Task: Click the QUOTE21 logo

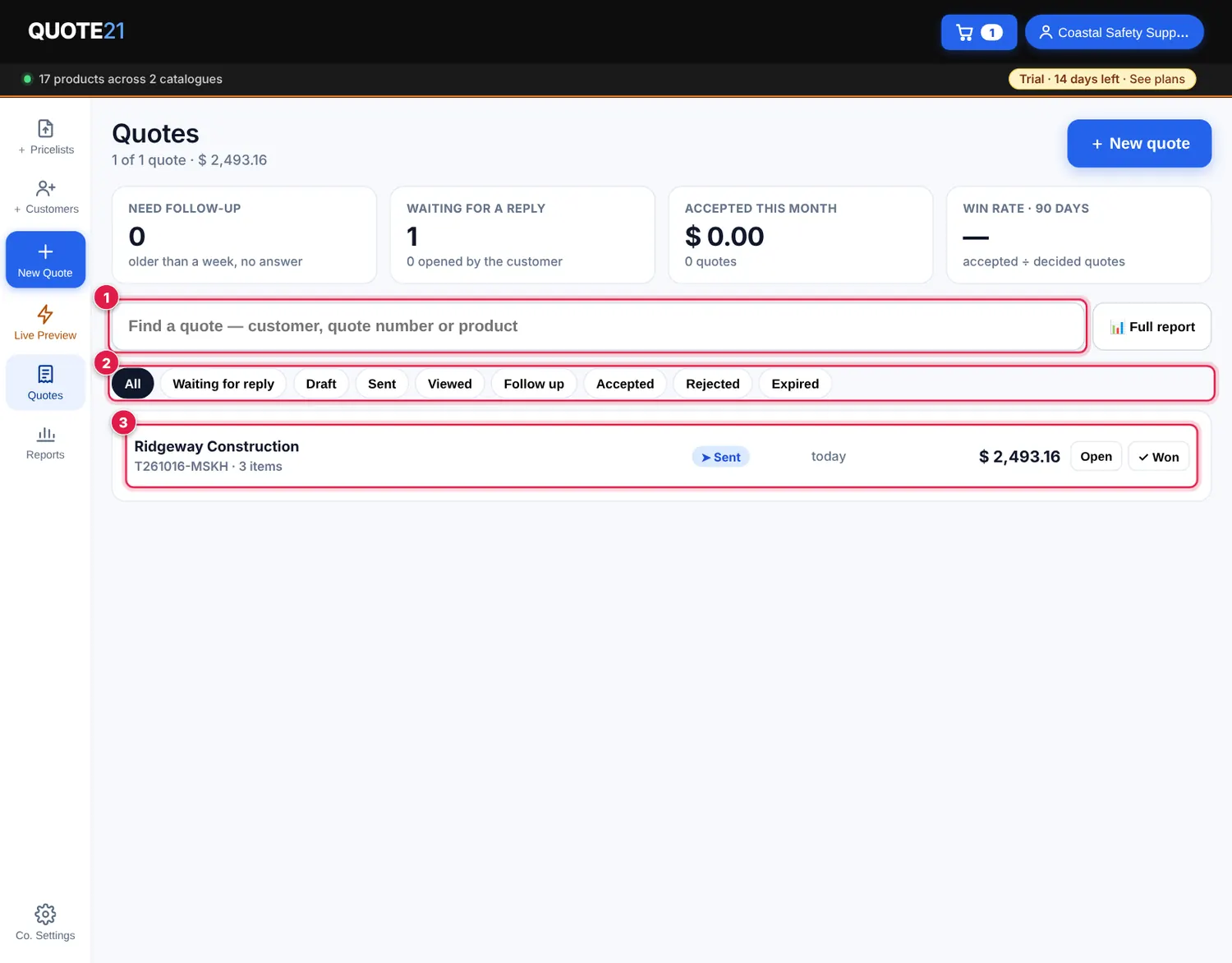Action: 76,31
